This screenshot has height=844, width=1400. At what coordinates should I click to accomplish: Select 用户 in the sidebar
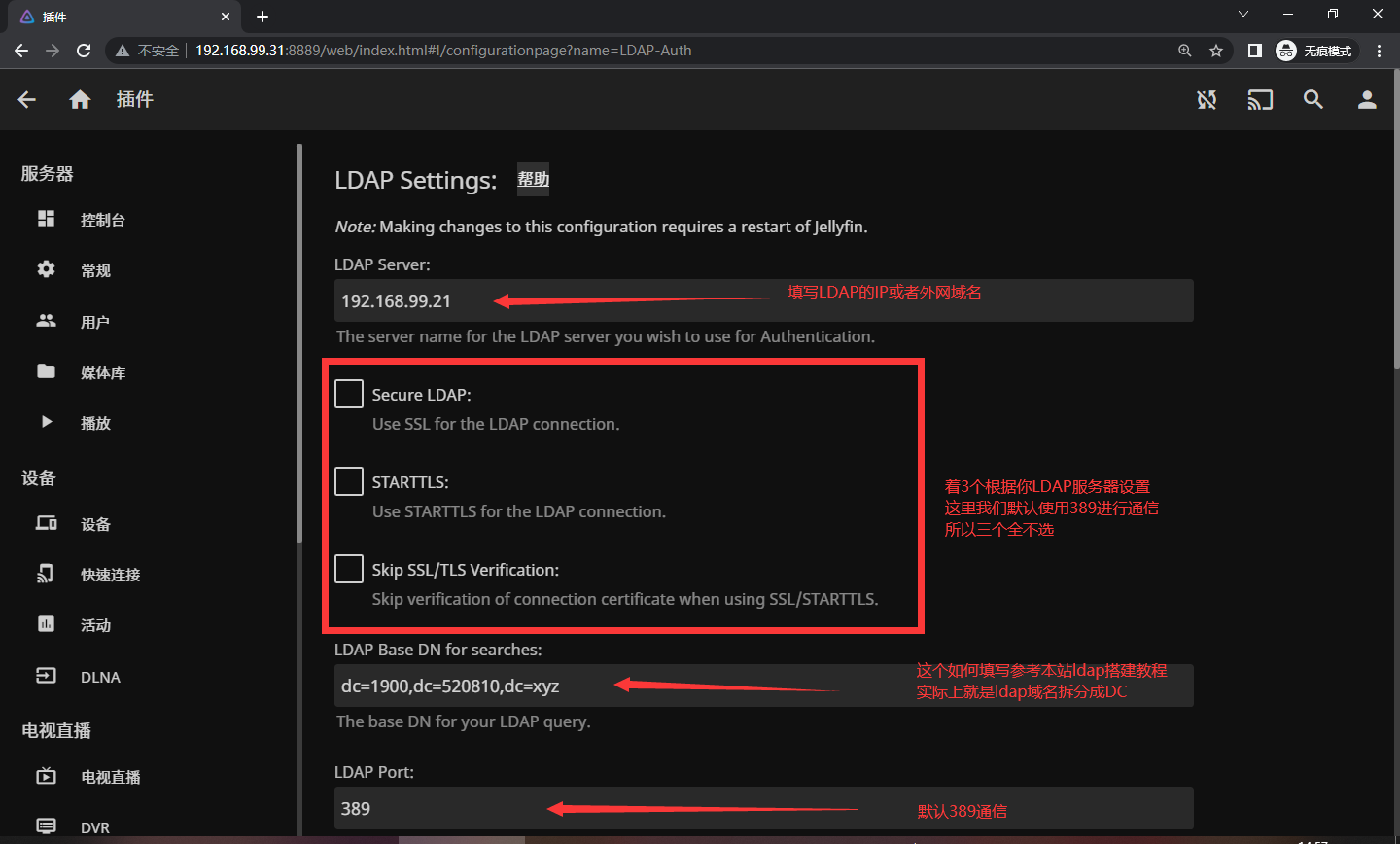point(94,322)
